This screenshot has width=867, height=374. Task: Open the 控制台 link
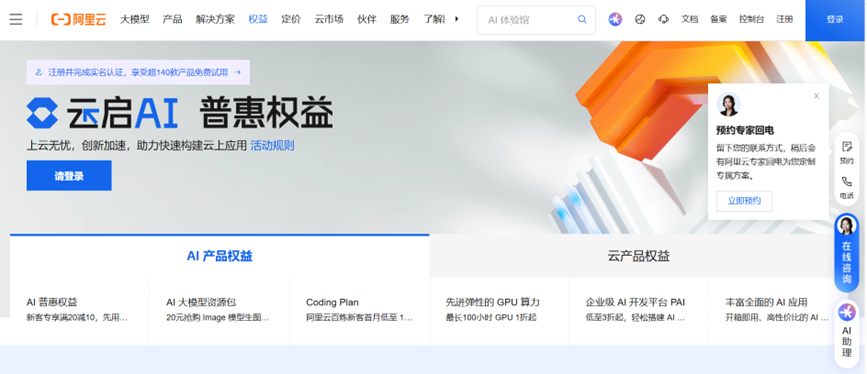coord(751,19)
